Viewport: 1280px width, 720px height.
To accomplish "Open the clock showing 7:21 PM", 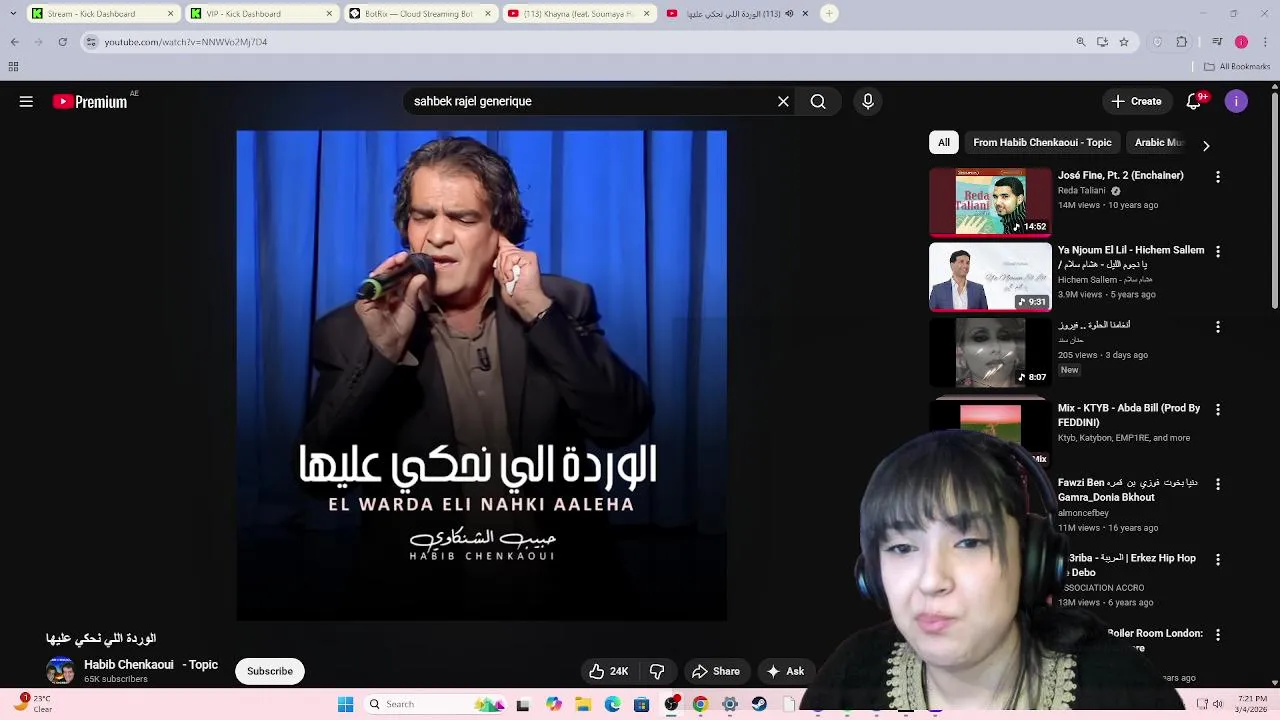I will (x=1253, y=704).
